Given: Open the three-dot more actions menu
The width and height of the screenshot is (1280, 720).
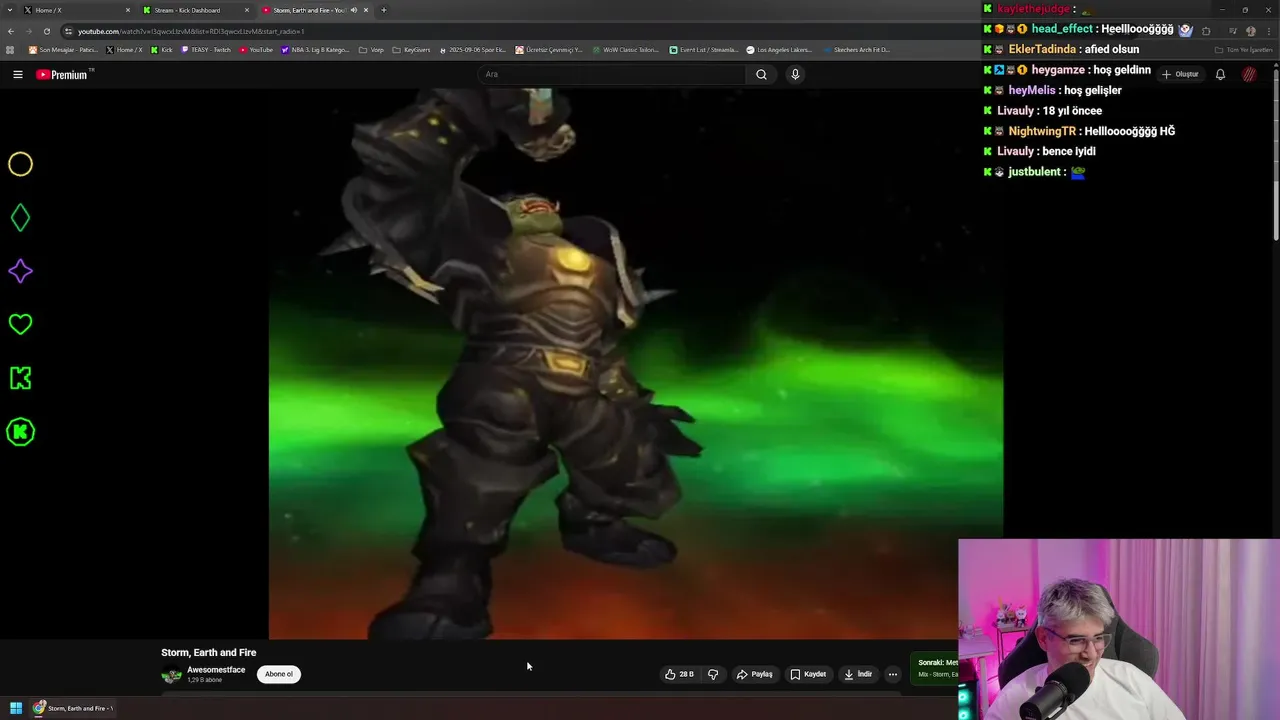Looking at the screenshot, I should [893, 674].
